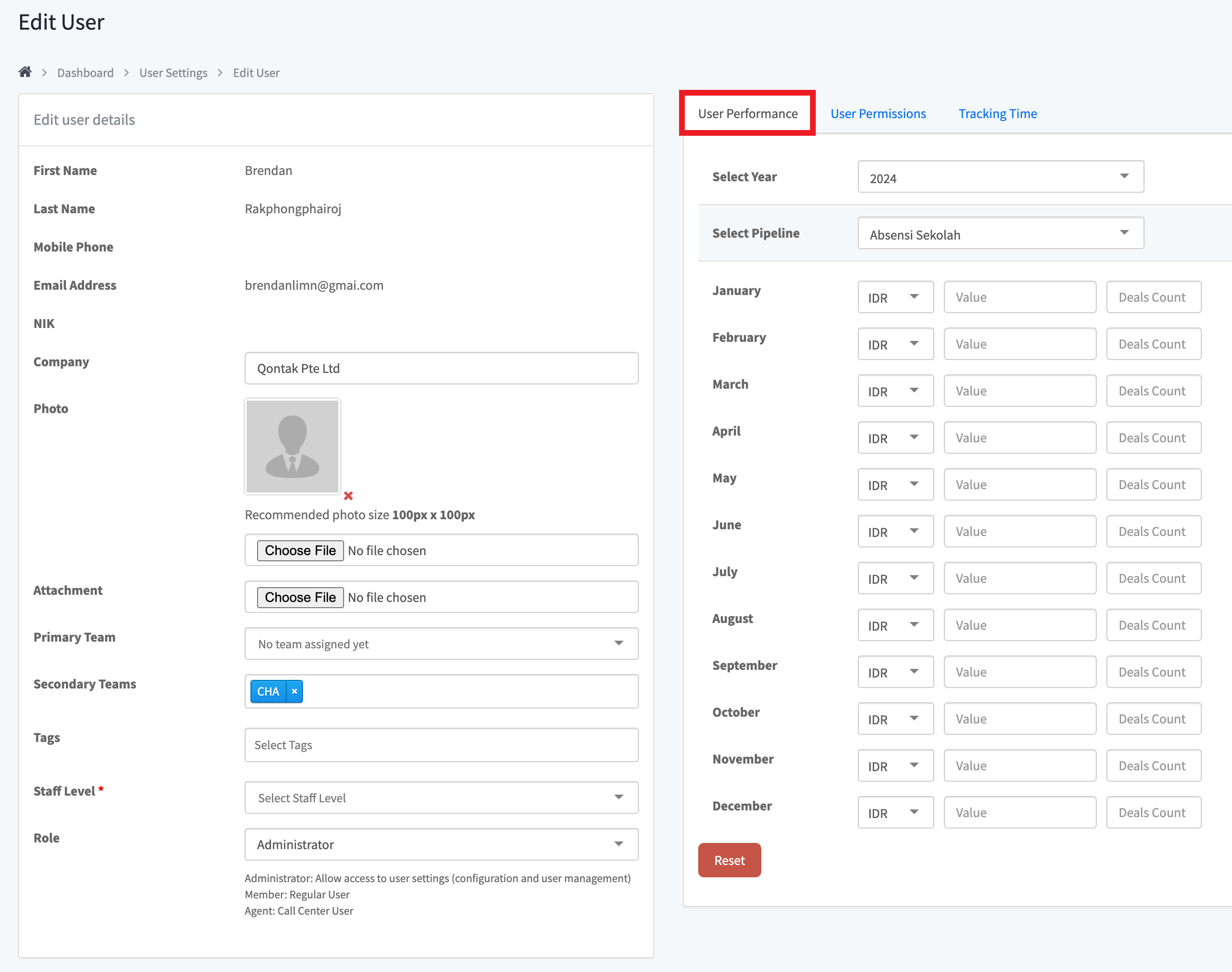Click December Deals Count field
1232x972 pixels.
pyautogui.click(x=1153, y=813)
